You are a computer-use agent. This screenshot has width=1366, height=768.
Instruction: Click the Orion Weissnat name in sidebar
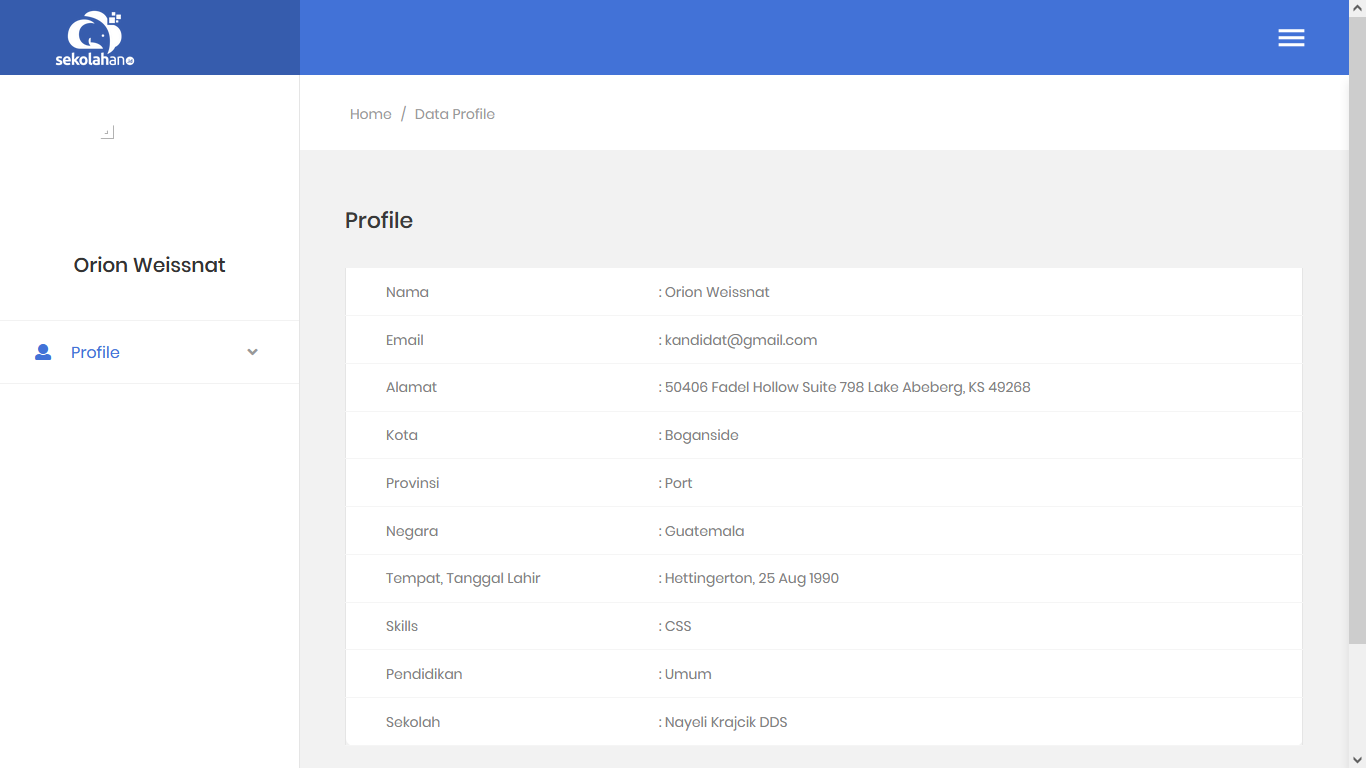pos(150,265)
